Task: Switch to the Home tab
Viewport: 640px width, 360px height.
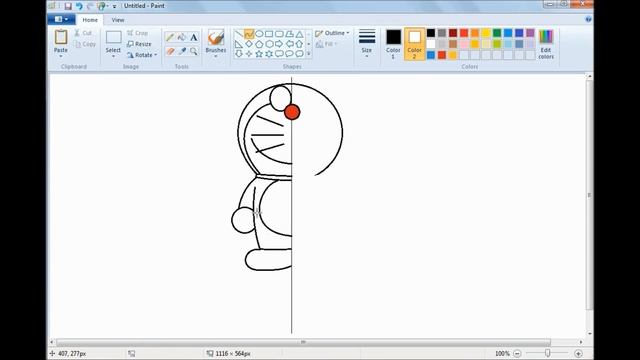Action: [90, 20]
